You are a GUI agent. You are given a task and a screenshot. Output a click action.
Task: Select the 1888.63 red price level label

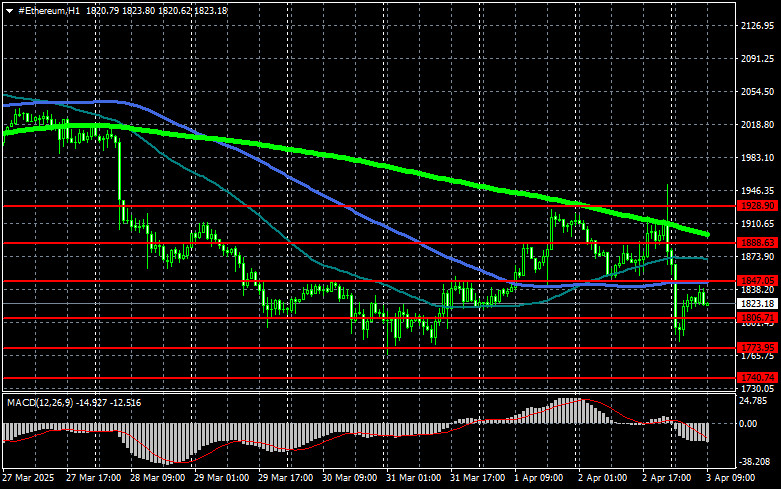757,243
